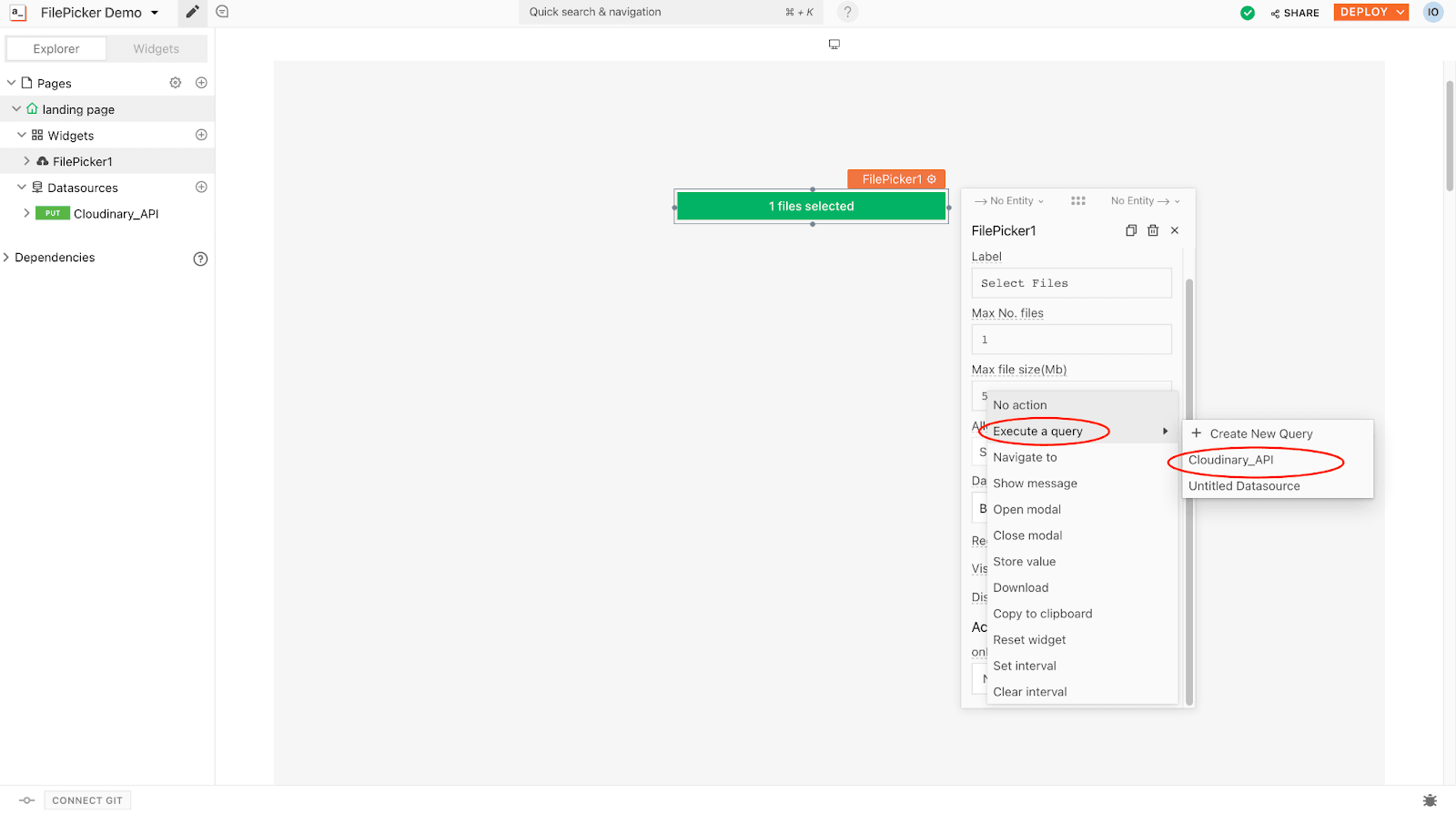Open Pages settings gear icon
Viewport: 1456px width, 814px height.
pos(176,83)
